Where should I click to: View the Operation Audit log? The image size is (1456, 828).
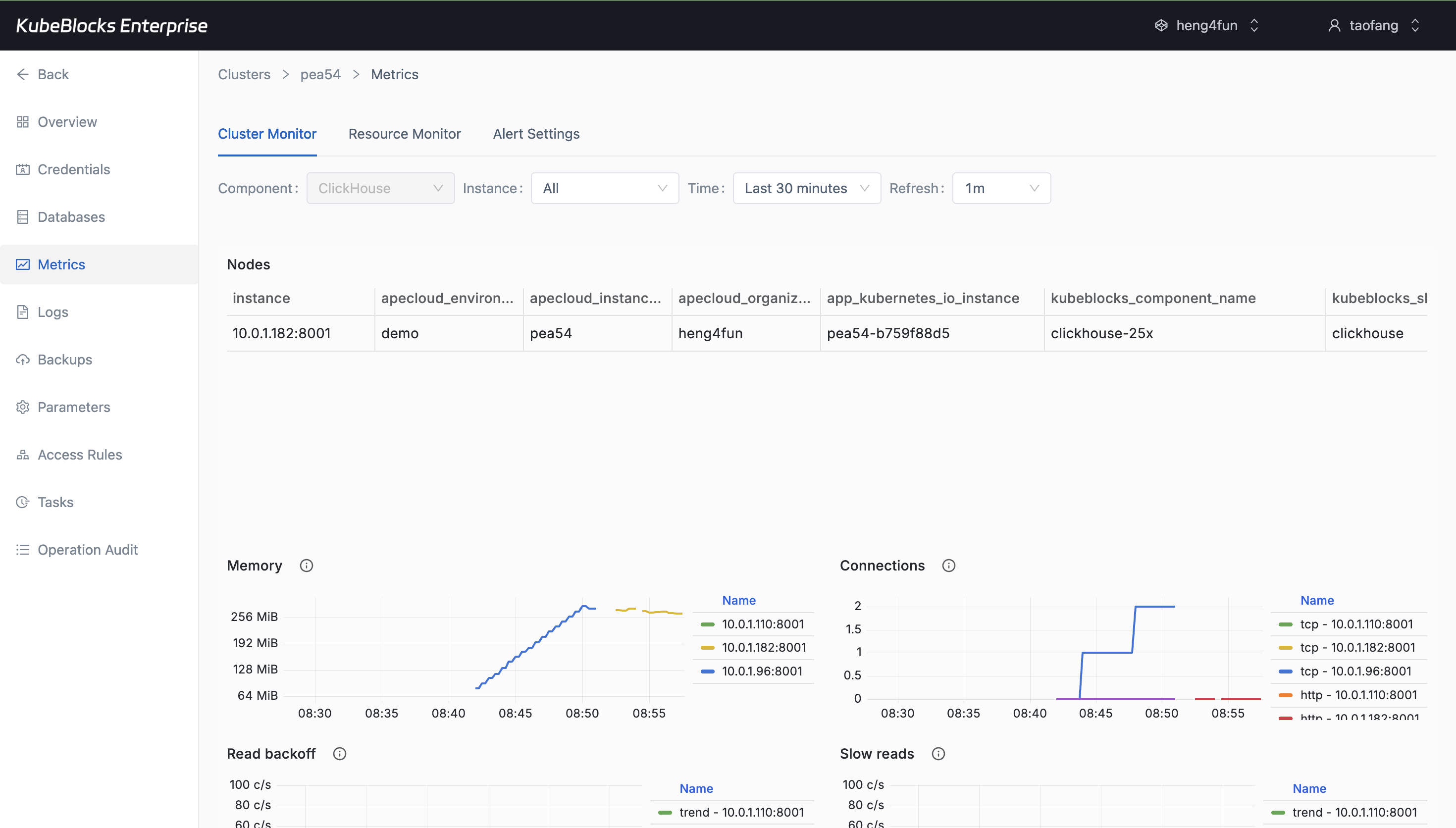(88, 549)
